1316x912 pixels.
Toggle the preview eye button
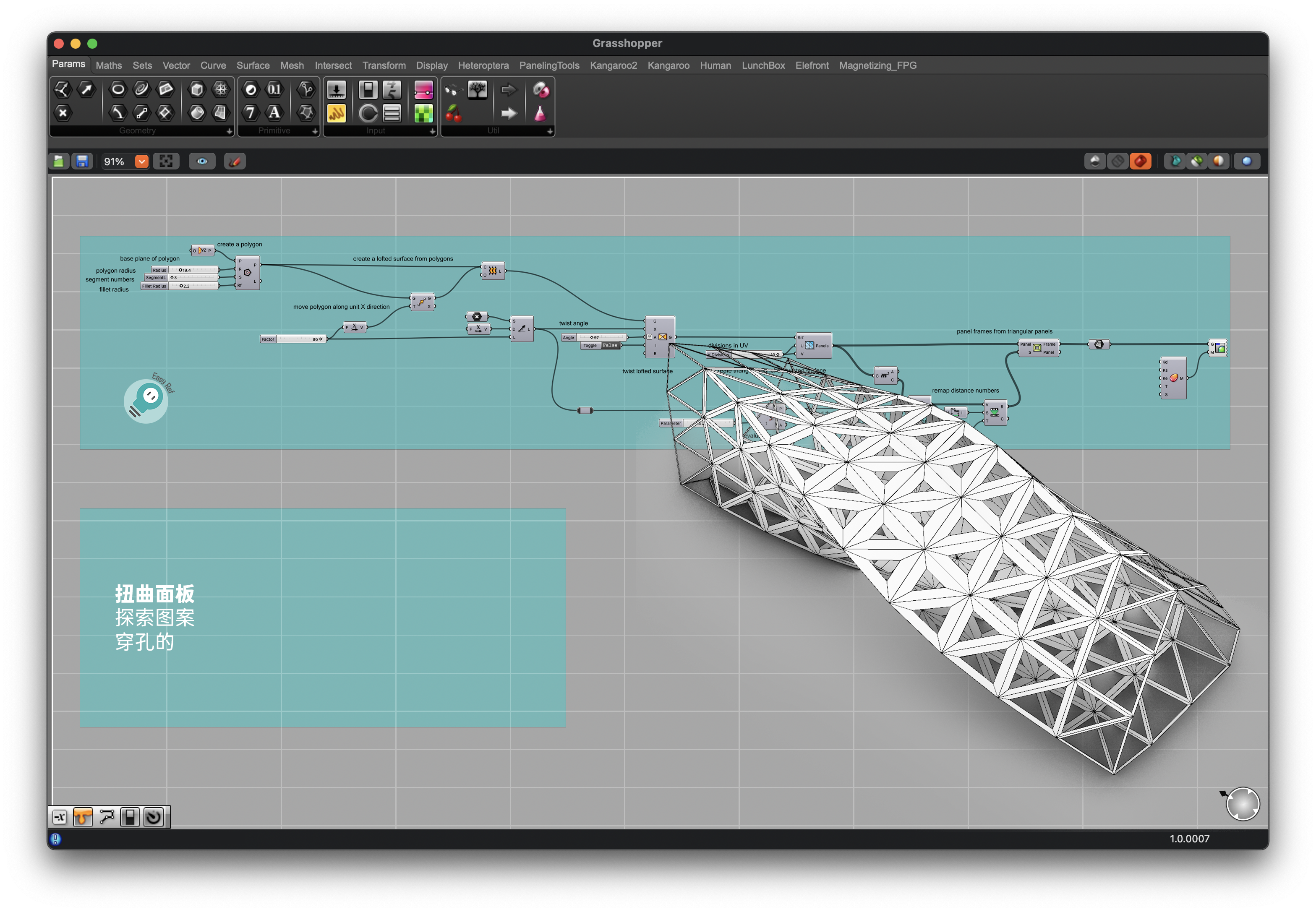click(x=202, y=162)
